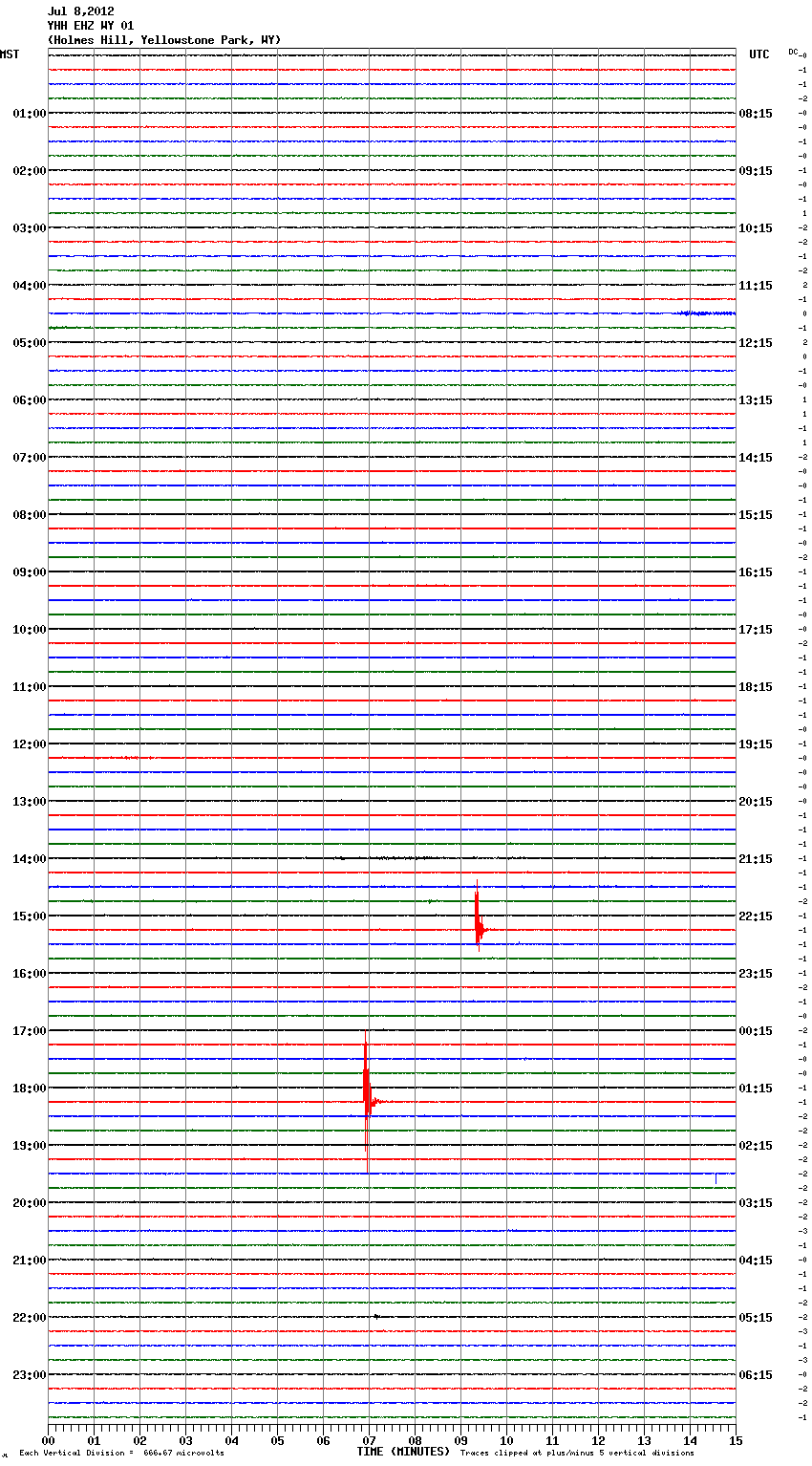812x1466 pixels.
Task: Click the UTC timezone label
Action: pyautogui.click(x=759, y=54)
